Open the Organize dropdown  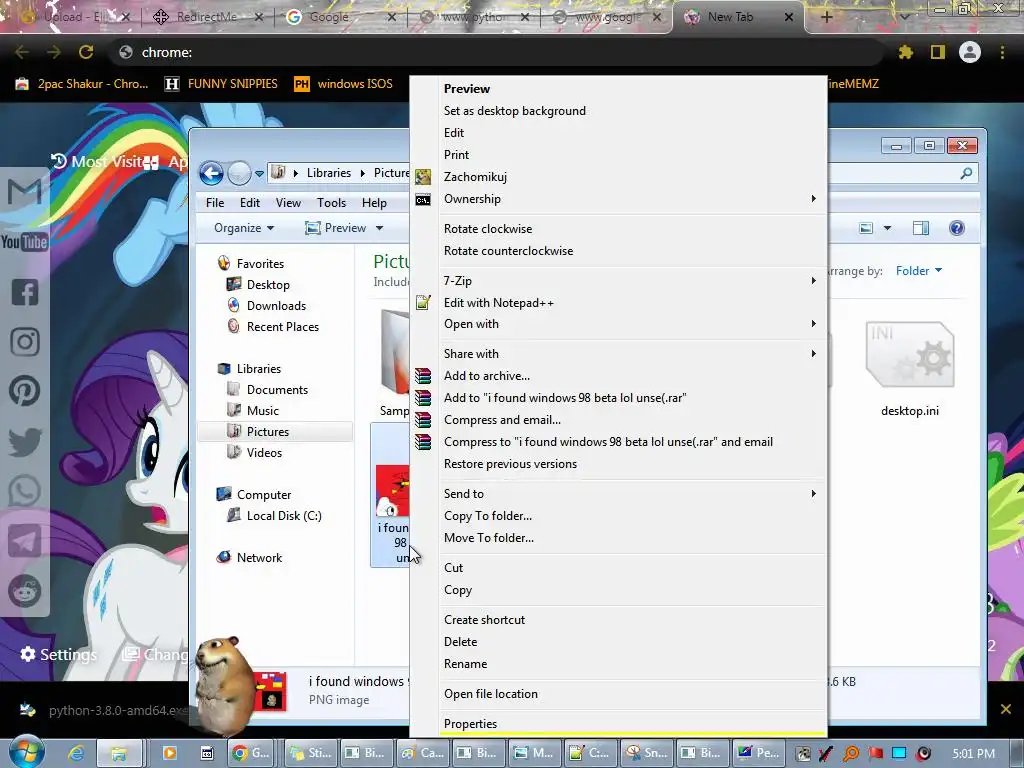(244, 228)
